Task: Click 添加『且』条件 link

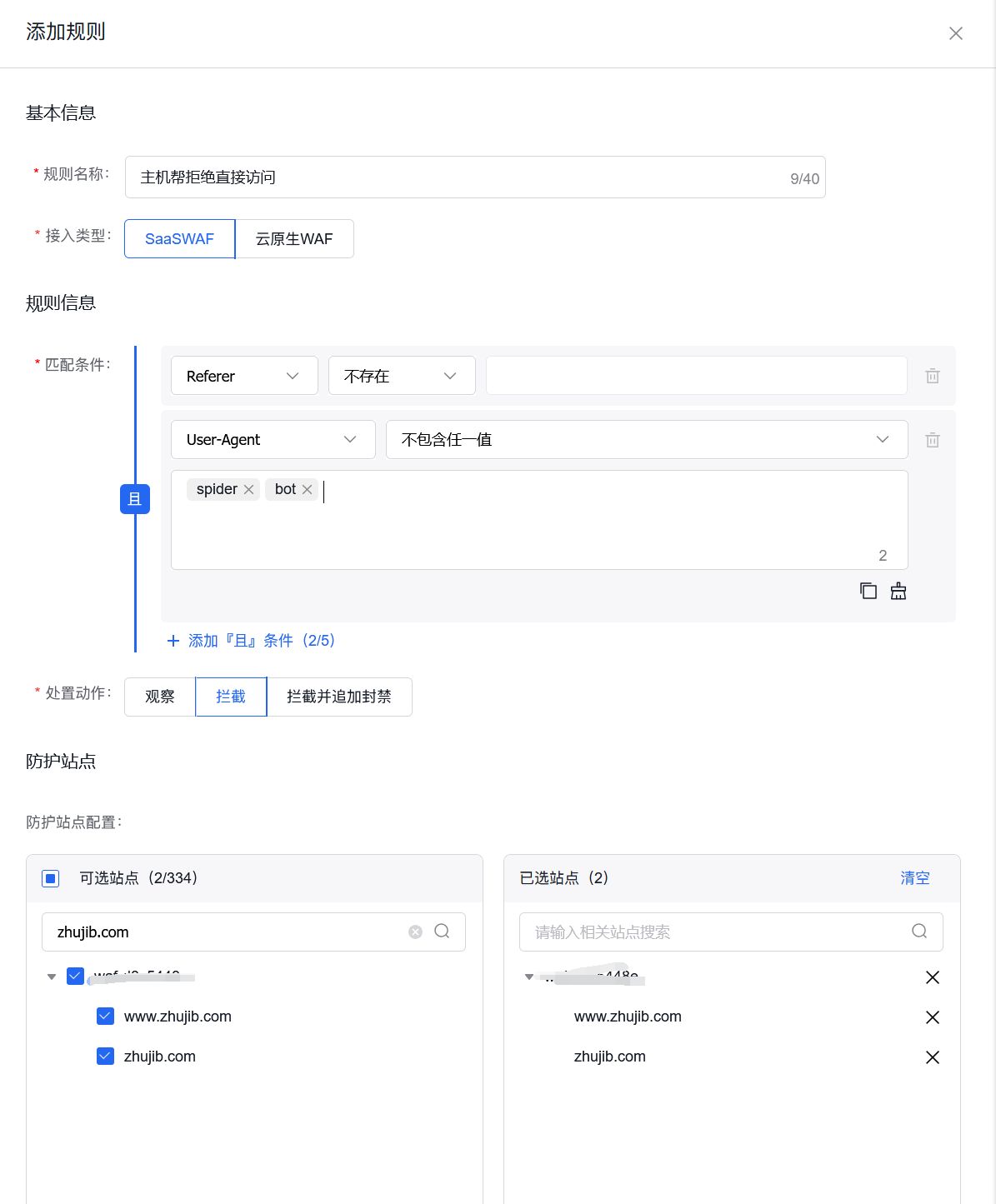Action: [252, 641]
